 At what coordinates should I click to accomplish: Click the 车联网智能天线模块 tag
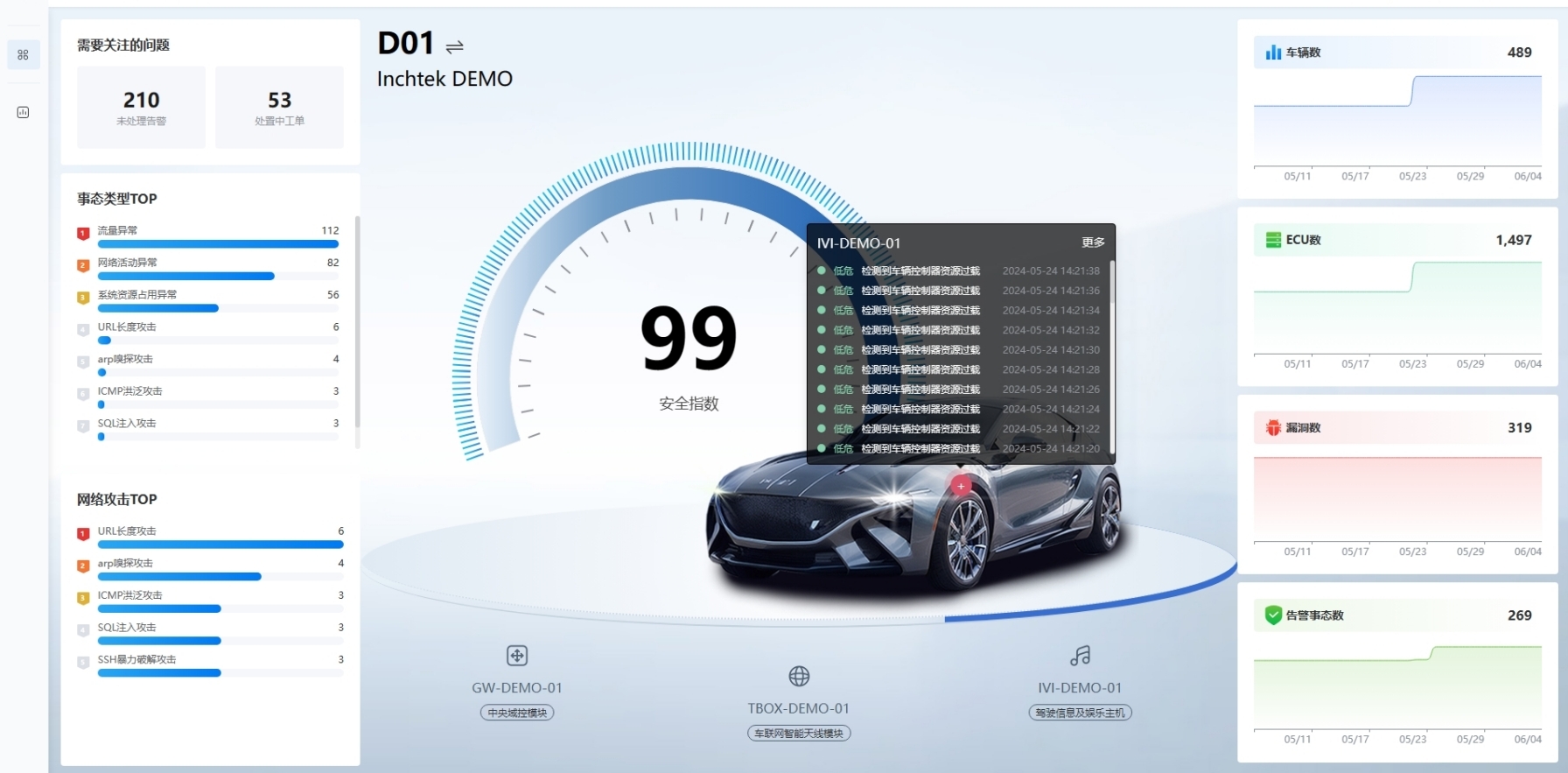point(799,734)
